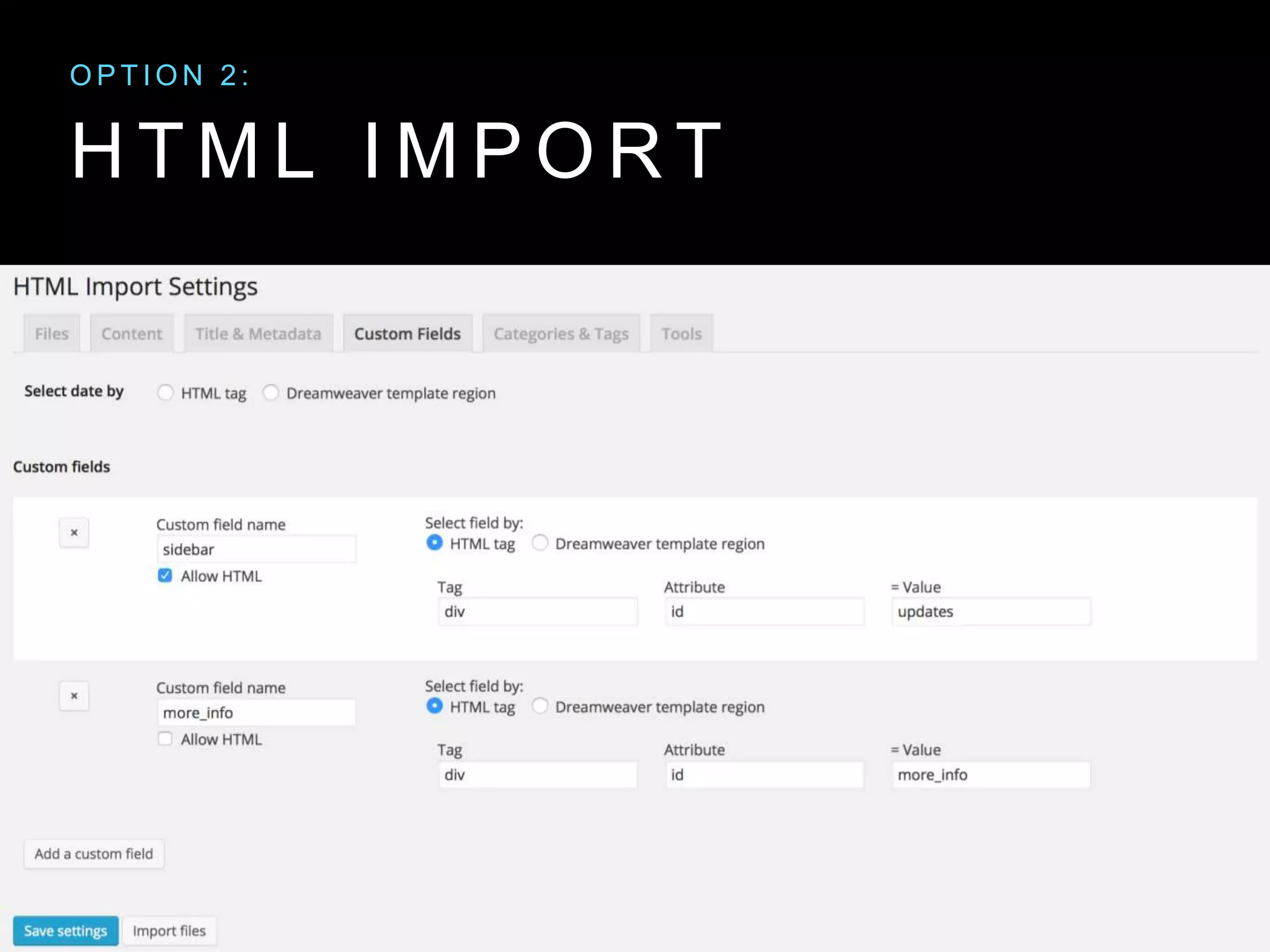
Task: Choose Dreamweaver template region for sidebar field
Action: click(540, 543)
